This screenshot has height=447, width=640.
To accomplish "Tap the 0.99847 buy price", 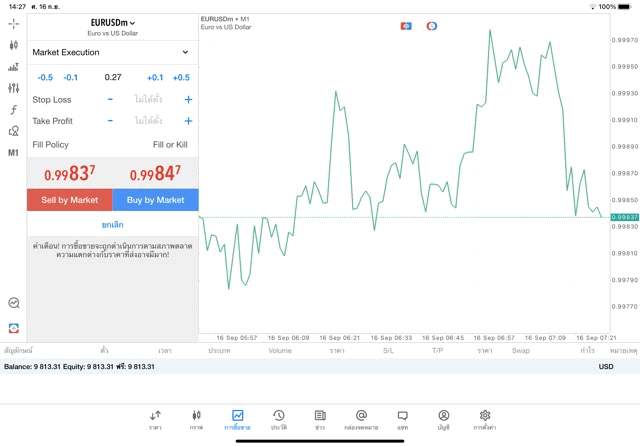I will coord(156,173).
